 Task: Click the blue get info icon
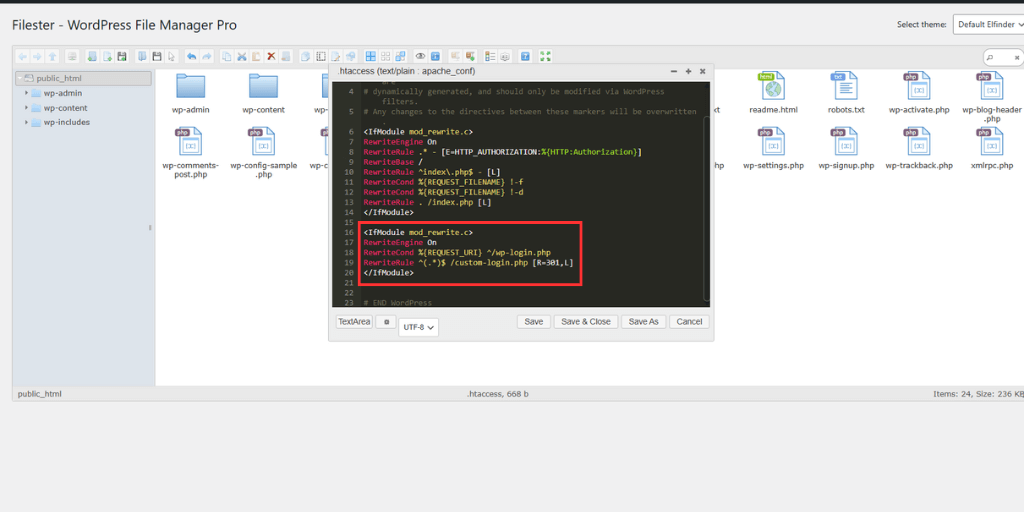tap(435, 56)
